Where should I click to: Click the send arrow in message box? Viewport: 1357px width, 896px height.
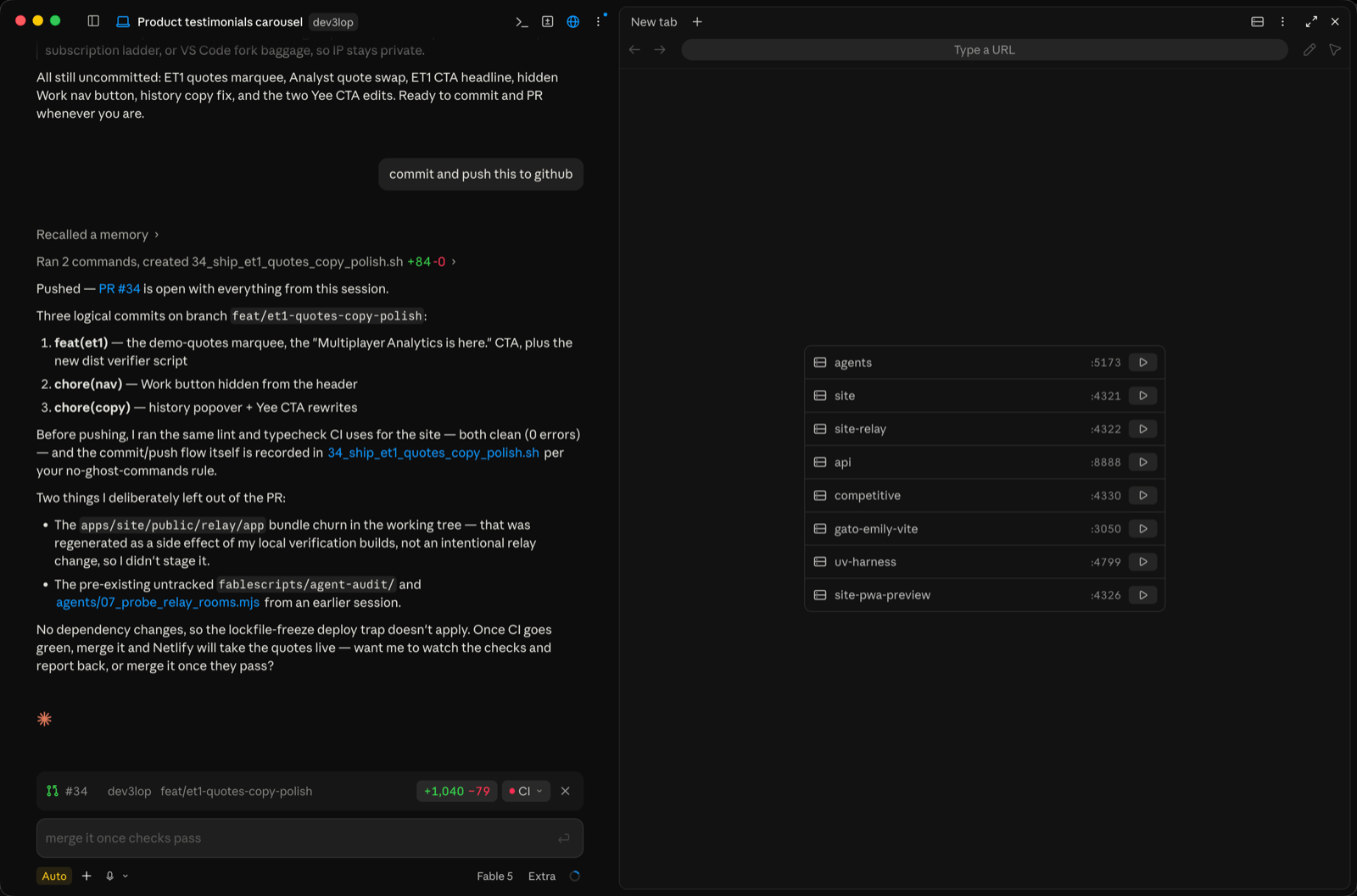point(563,838)
